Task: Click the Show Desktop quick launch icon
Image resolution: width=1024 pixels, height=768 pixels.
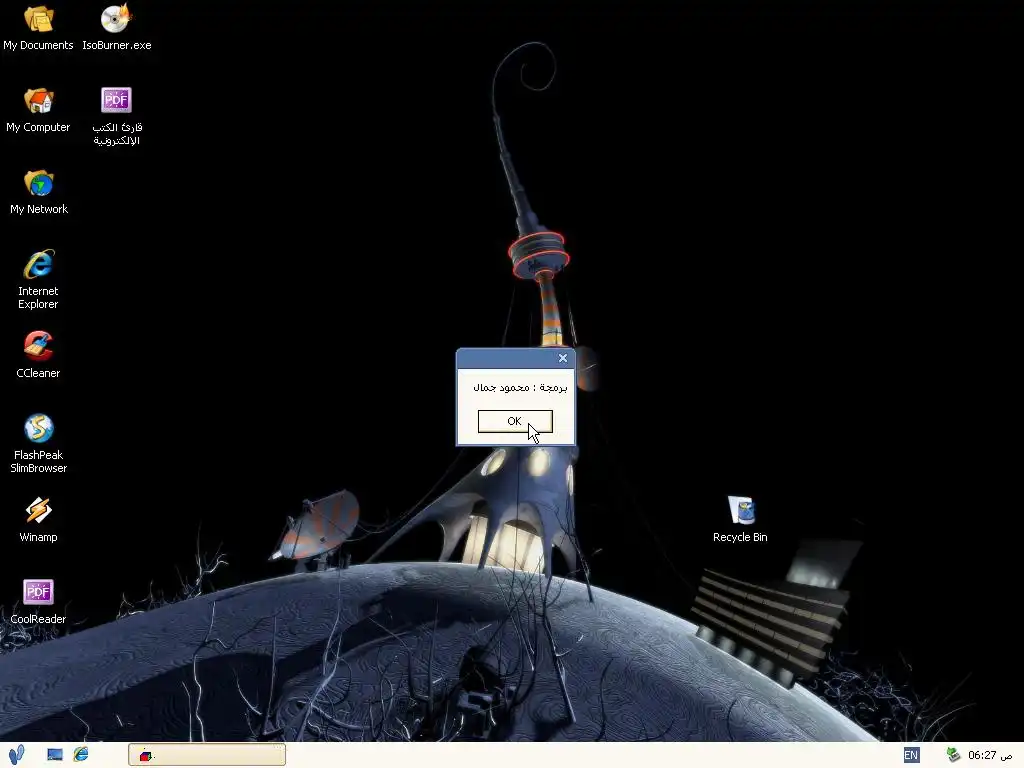Action: (55, 755)
